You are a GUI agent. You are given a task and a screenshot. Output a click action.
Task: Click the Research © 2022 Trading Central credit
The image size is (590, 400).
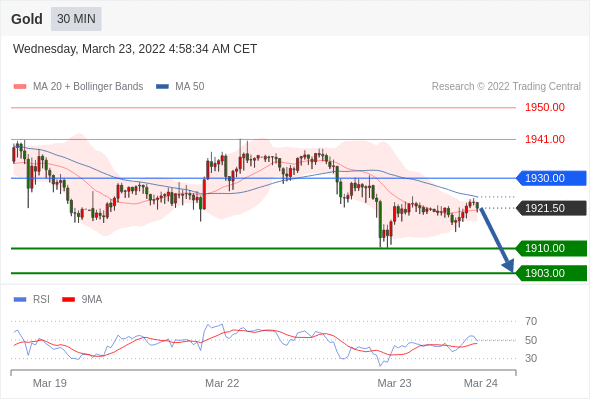click(x=506, y=87)
